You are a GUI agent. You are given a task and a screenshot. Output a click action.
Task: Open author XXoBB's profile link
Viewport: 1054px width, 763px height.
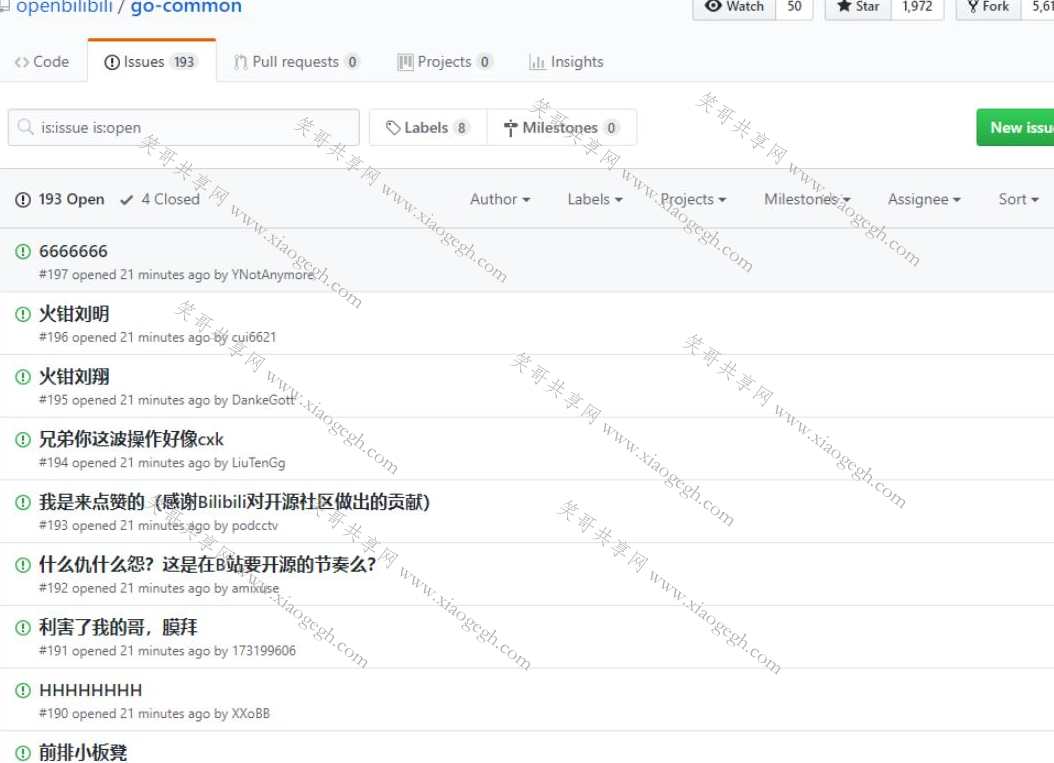[251, 714]
